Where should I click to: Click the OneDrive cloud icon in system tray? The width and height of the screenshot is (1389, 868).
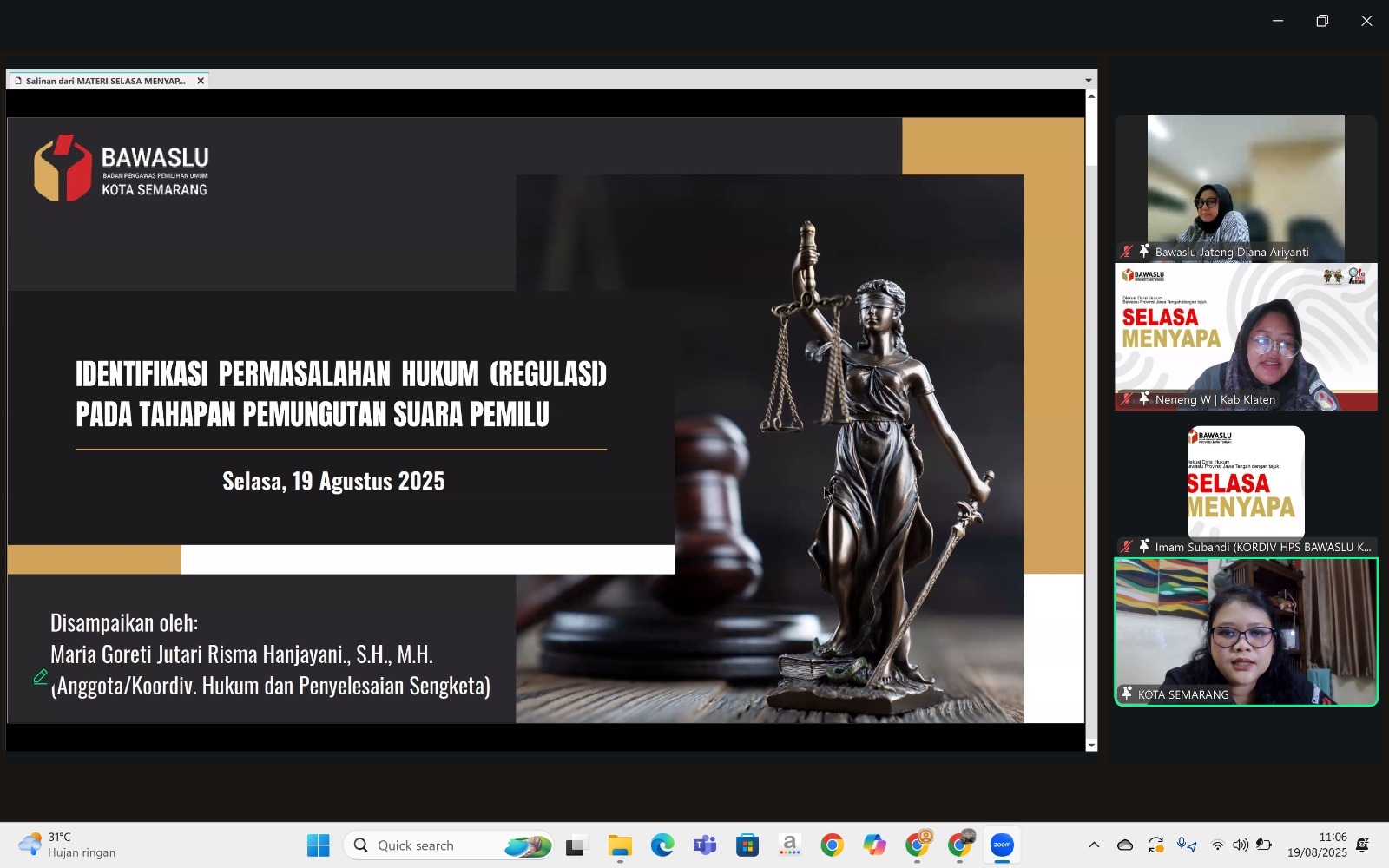(1125, 845)
